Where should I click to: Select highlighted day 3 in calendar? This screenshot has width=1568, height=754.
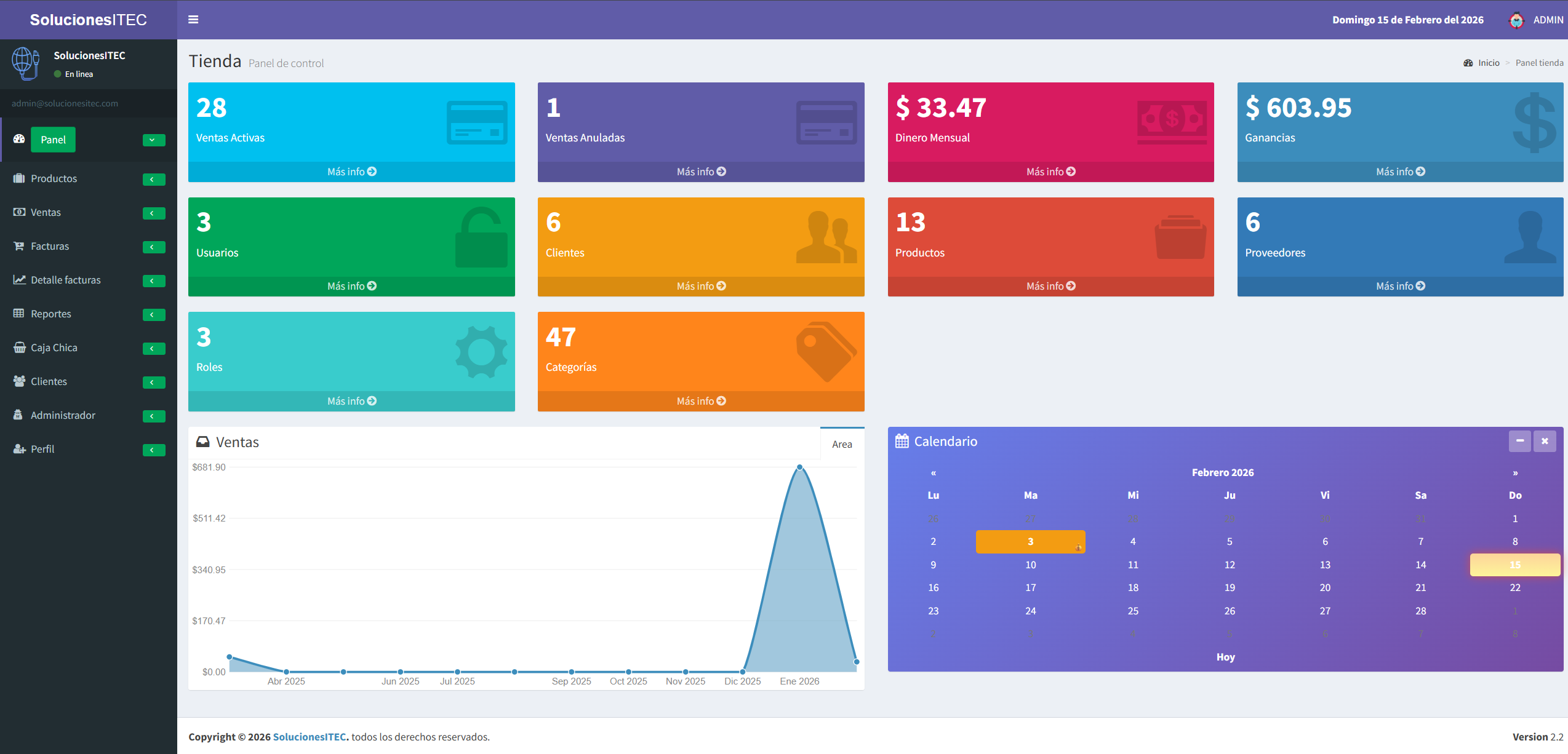click(x=1030, y=542)
